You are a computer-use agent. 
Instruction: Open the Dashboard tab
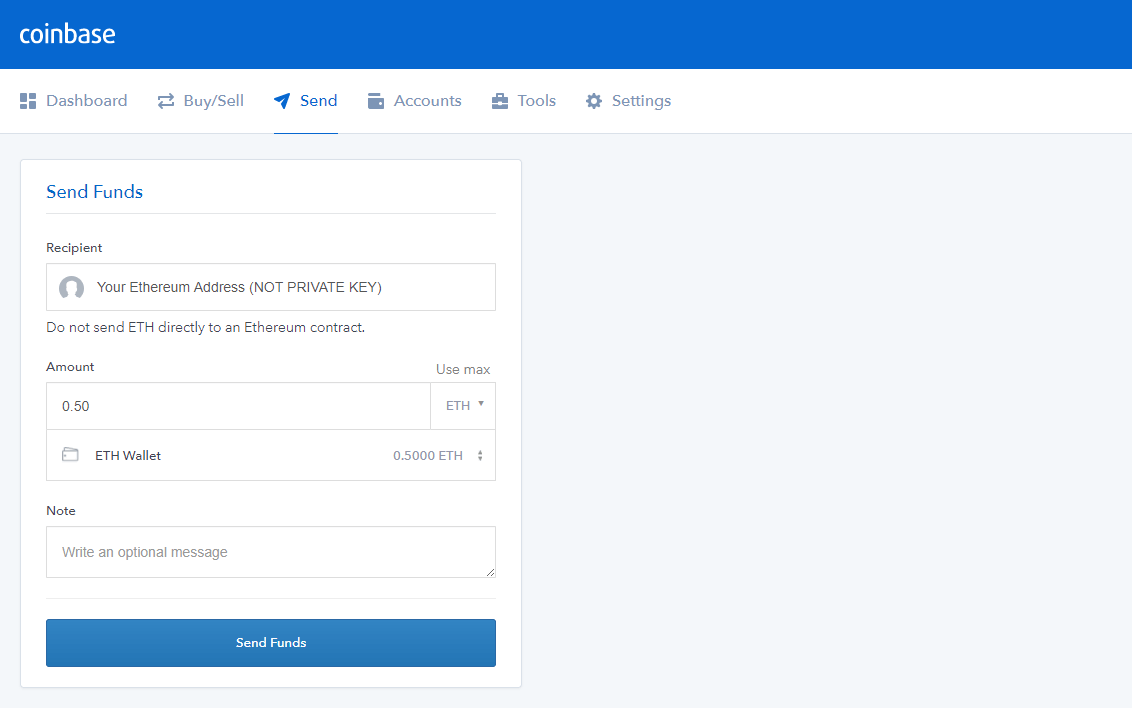click(x=74, y=101)
